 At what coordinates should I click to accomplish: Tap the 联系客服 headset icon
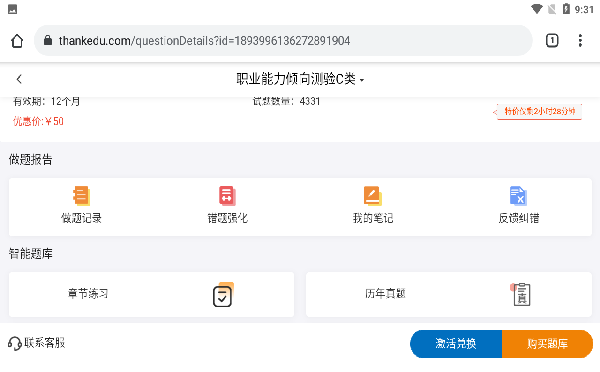point(15,343)
